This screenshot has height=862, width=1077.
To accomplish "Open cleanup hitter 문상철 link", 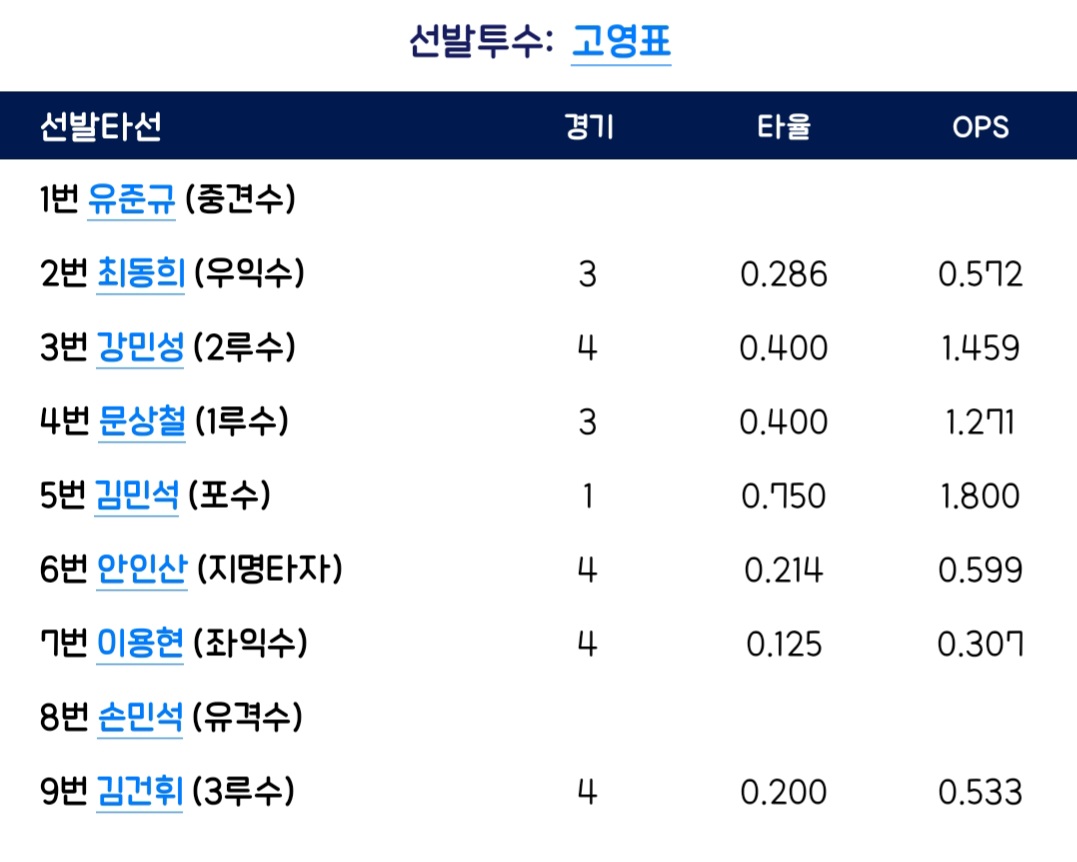I will coord(142,422).
